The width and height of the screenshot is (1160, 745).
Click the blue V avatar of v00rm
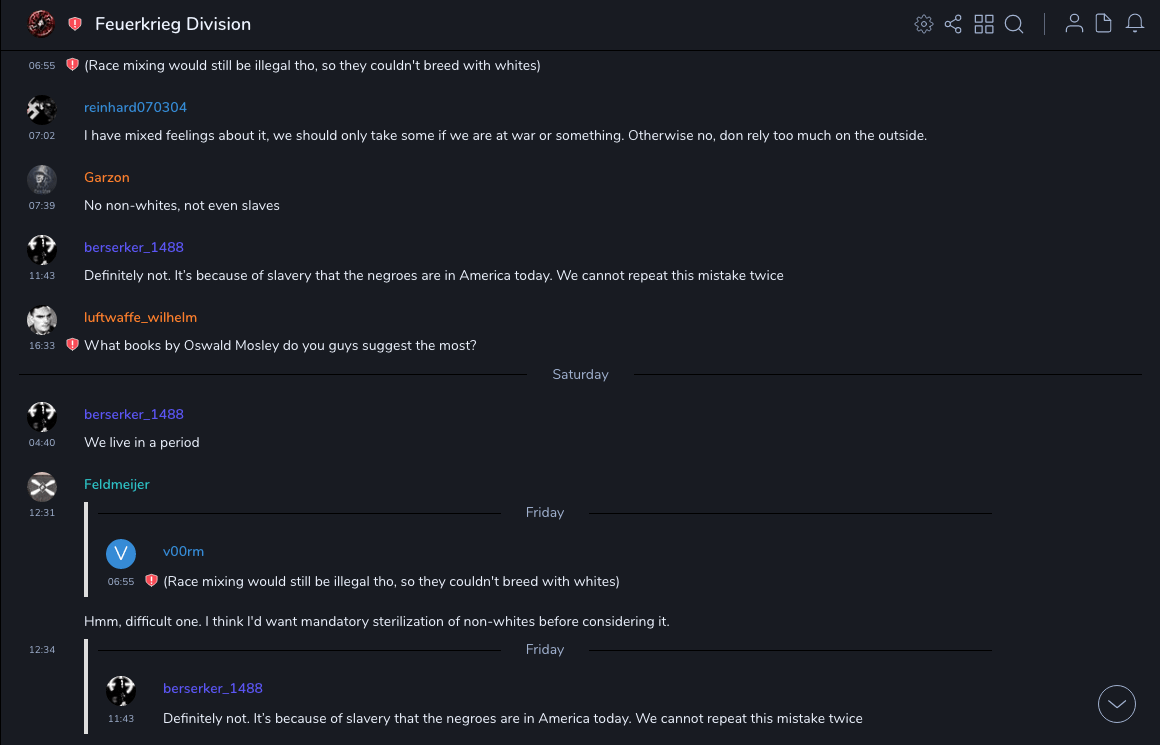121,554
